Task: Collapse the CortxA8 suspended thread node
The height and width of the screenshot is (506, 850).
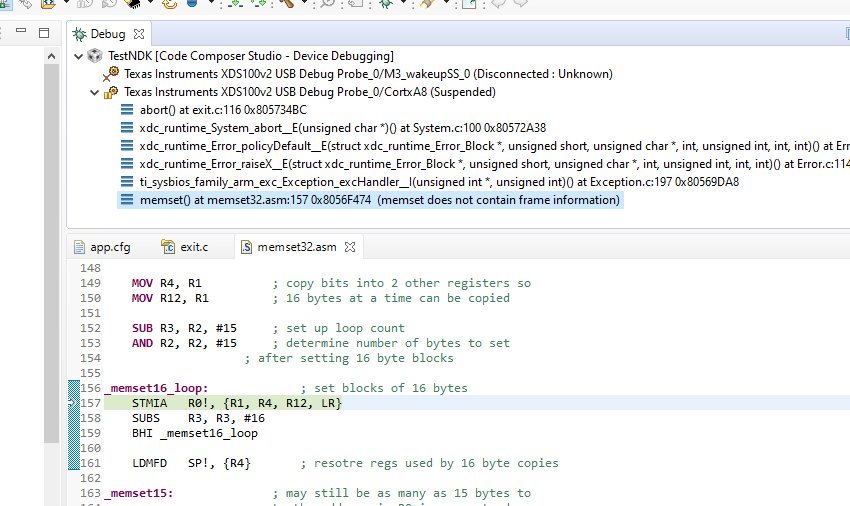Action: pyautogui.click(x=94, y=92)
